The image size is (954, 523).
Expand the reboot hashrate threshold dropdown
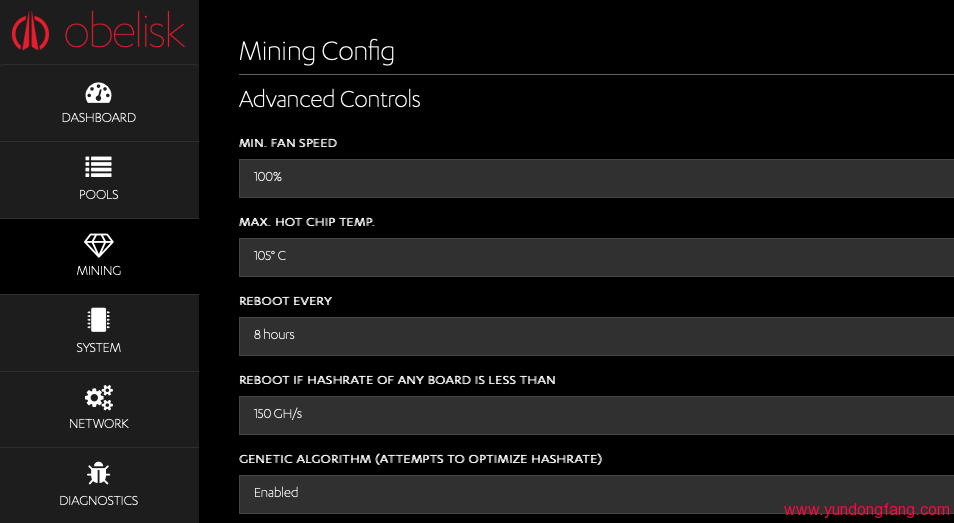click(x=596, y=414)
